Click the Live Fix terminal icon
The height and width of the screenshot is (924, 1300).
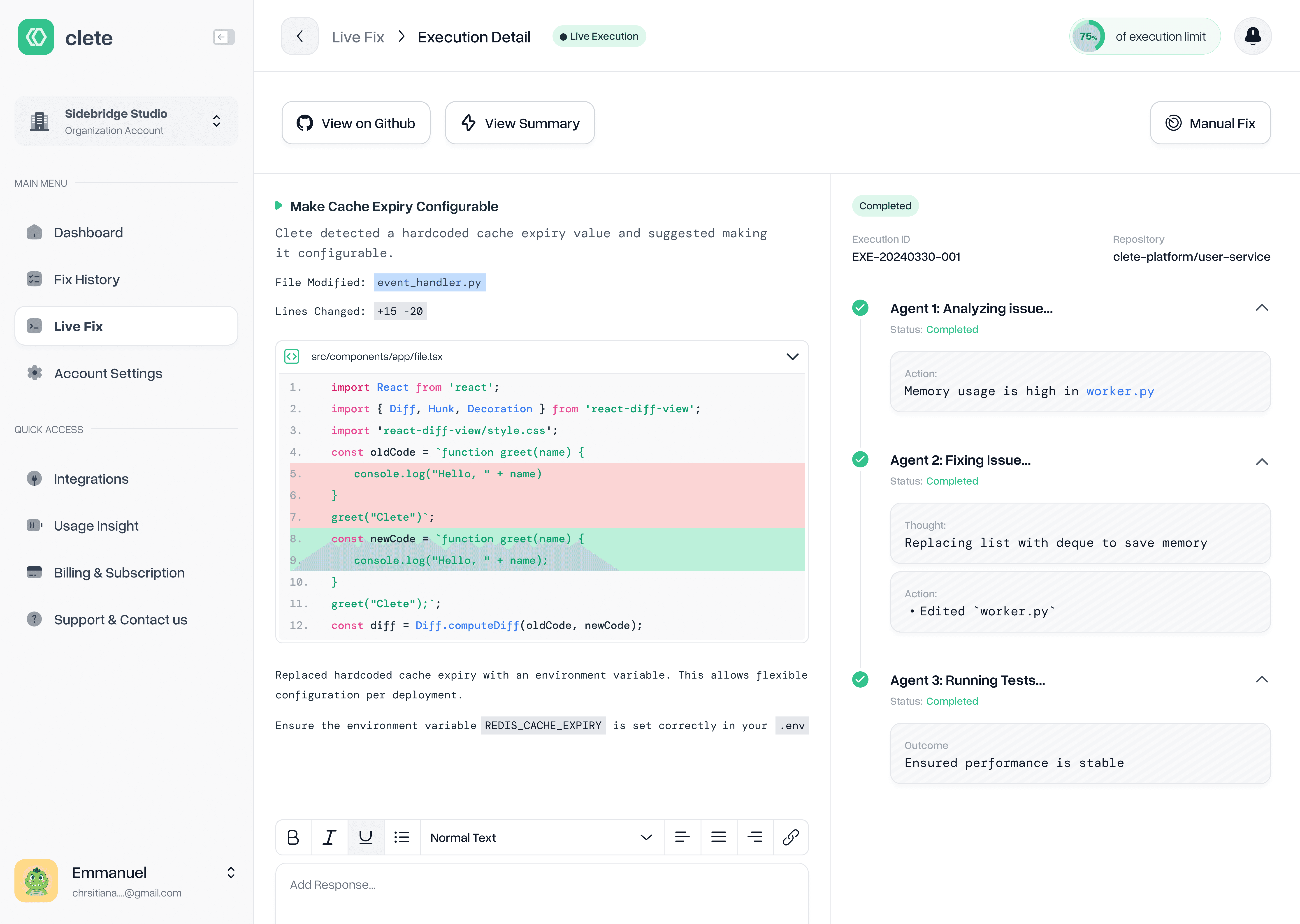[x=34, y=326]
